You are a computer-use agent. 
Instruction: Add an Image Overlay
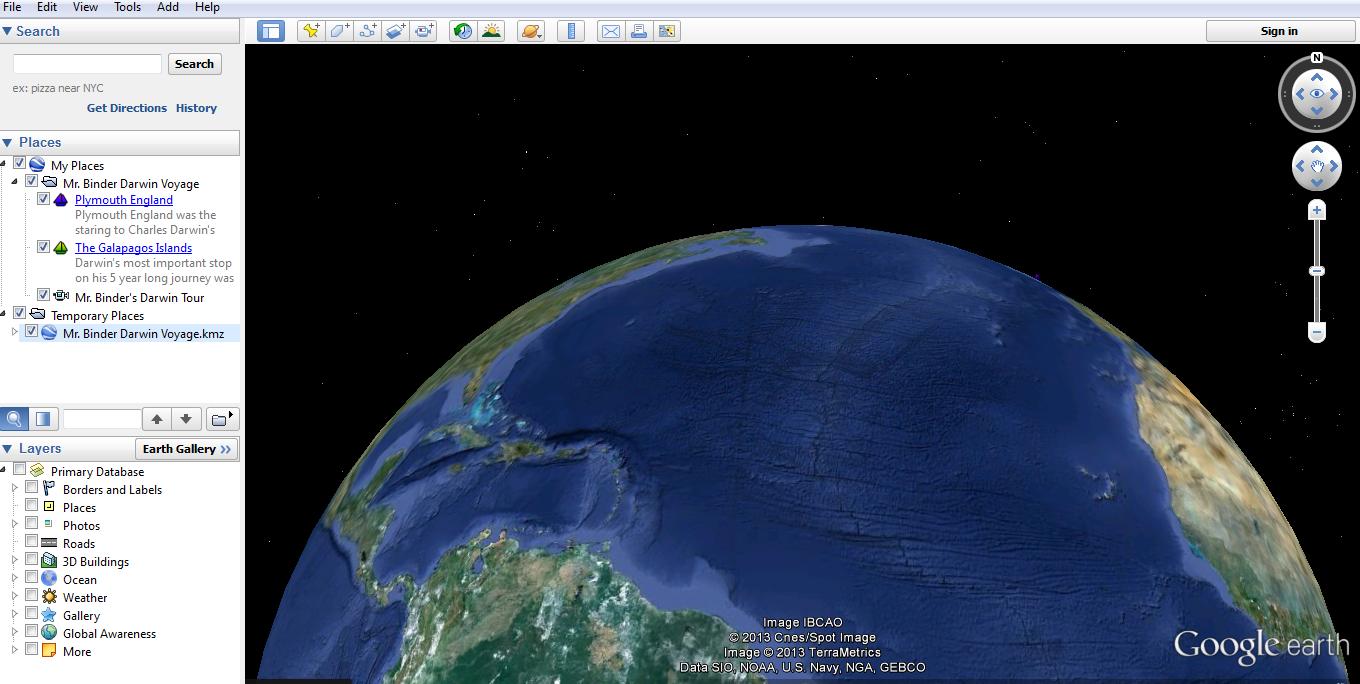[x=395, y=31]
